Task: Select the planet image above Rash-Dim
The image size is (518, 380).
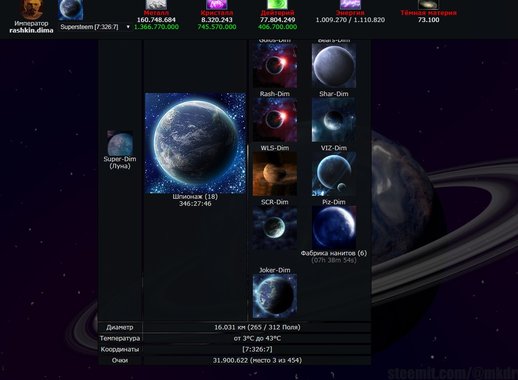Action: (x=275, y=66)
